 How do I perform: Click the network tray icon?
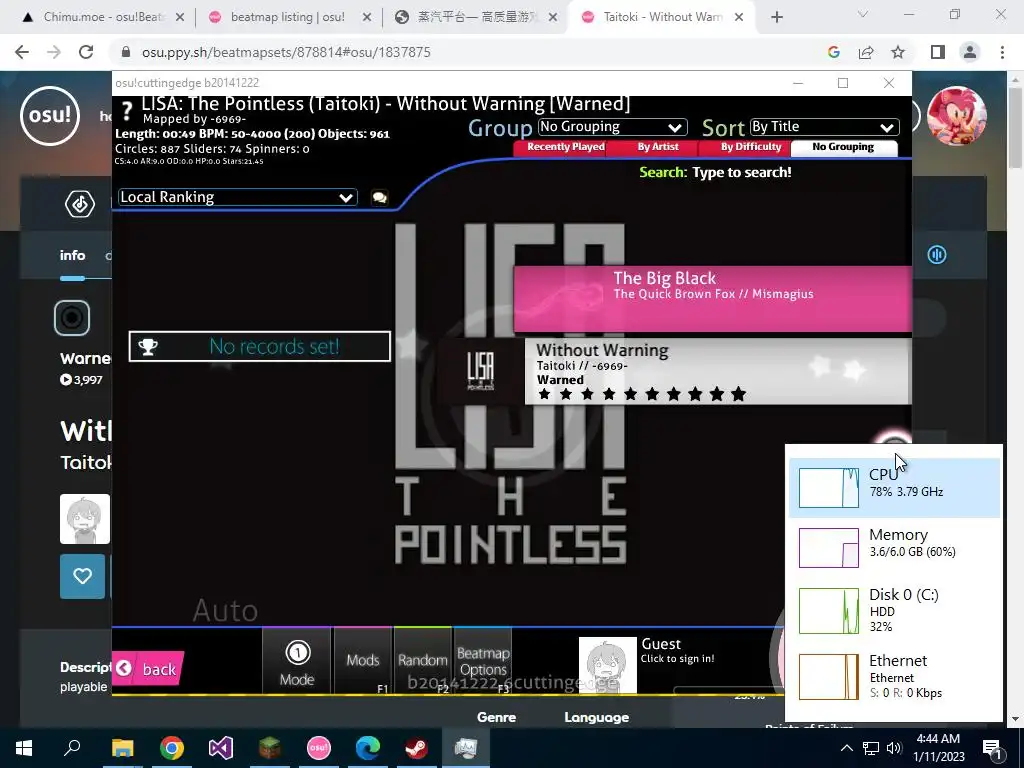click(871, 748)
